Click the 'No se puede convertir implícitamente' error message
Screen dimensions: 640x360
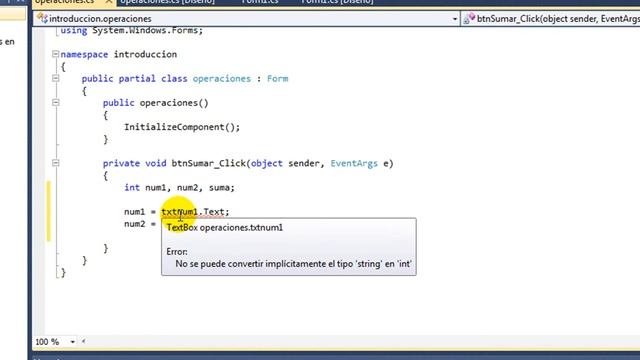pos(293,264)
